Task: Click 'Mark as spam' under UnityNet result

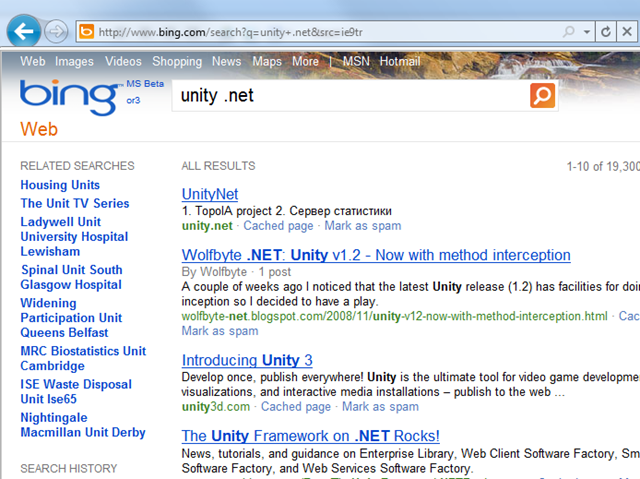Action: tap(363, 226)
